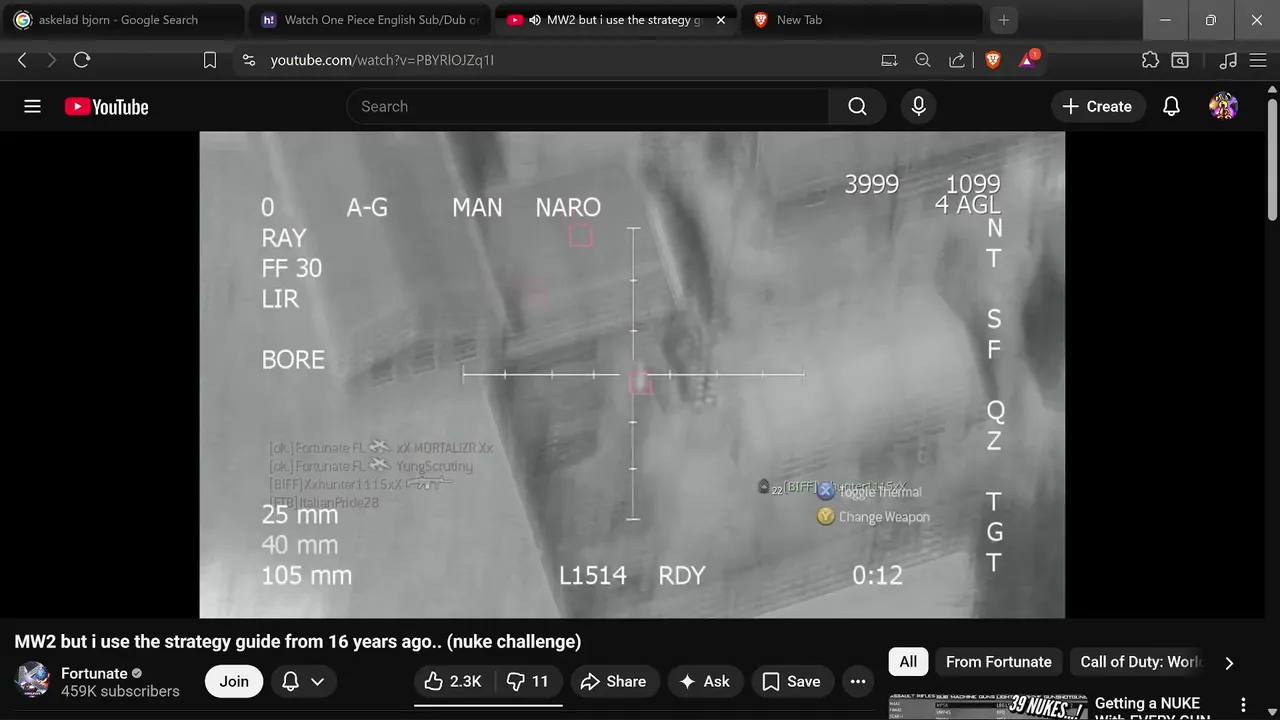Switch to Watch One Piece tab
Image resolution: width=1280 pixels, height=720 pixels.
point(371,20)
